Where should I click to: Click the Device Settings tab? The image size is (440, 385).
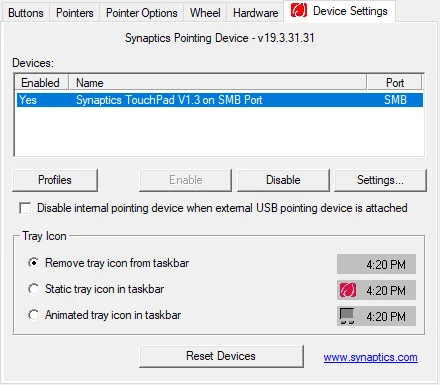[340, 11]
